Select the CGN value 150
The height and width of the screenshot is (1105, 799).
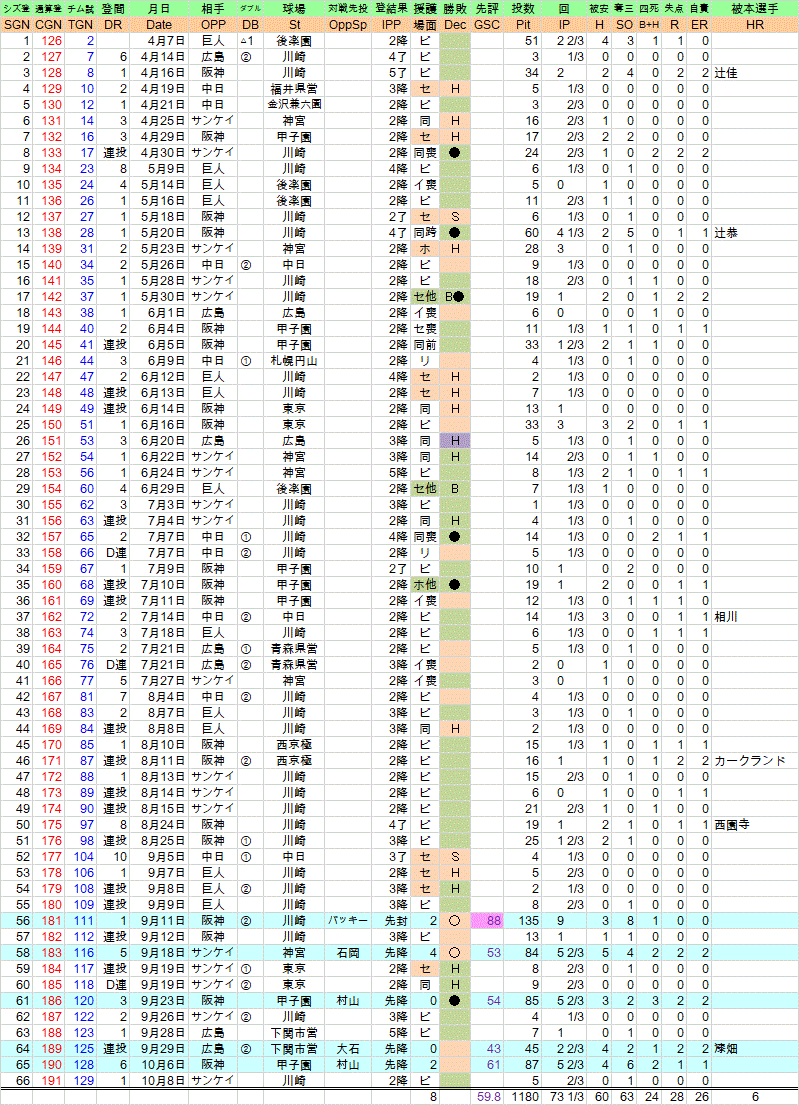[x=51, y=425]
